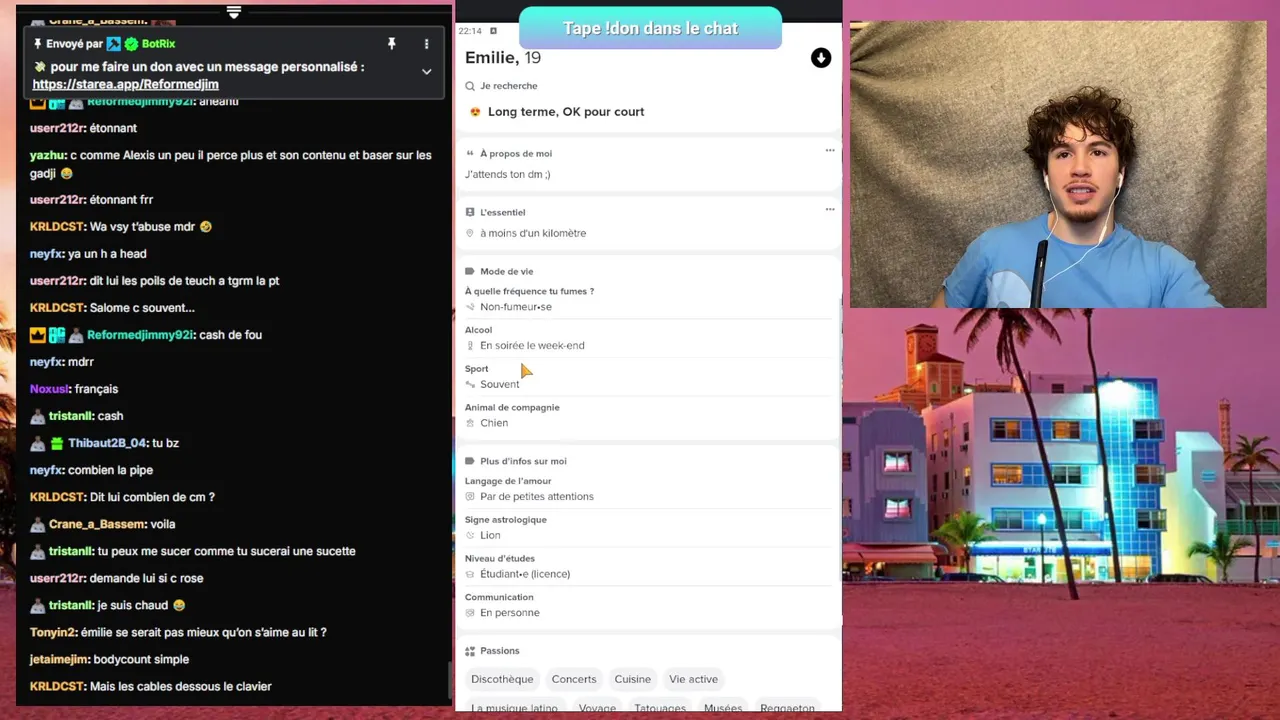Image resolution: width=1280 pixels, height=720 pixels.
Task: Click the drink icon next to En soirée le week-end
Action: coord(470,346)
